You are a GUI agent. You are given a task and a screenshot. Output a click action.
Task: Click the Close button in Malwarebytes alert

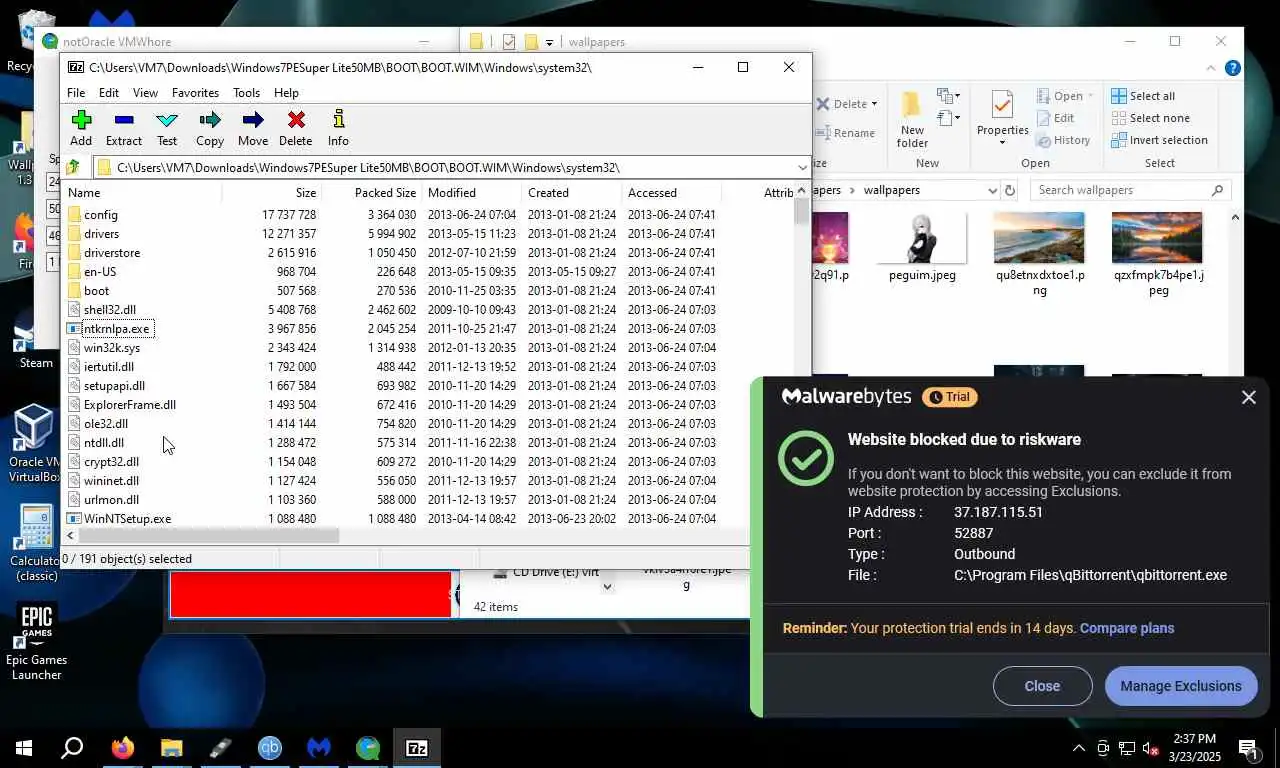coord(1042,686)
